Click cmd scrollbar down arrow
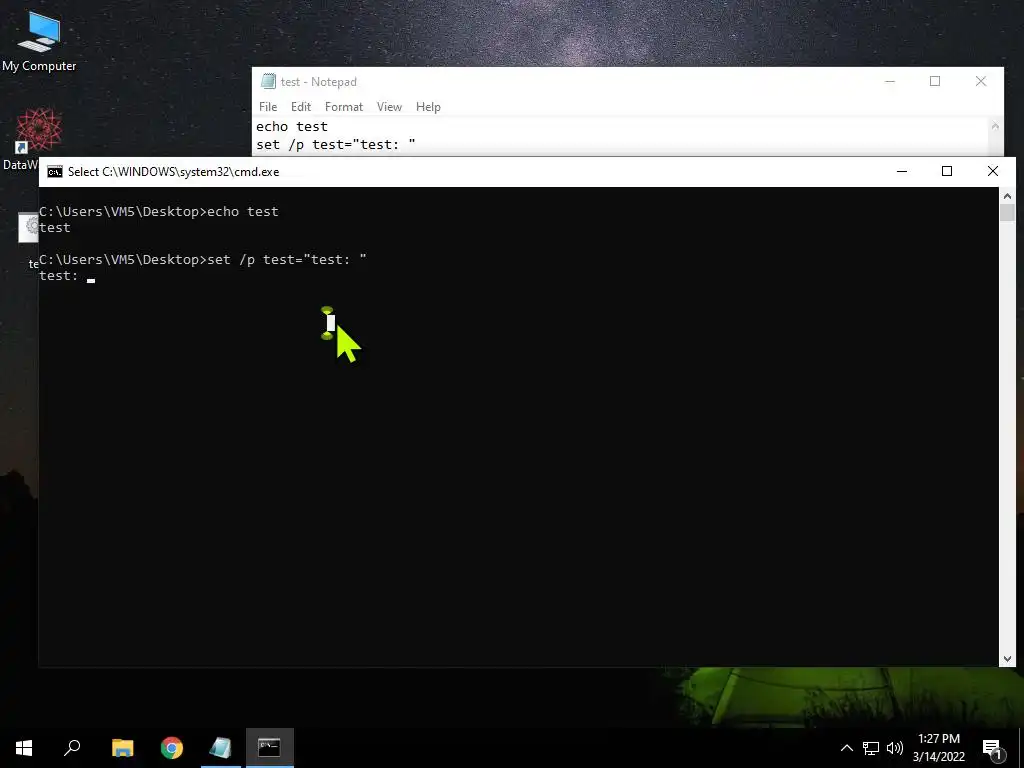The image size is (1024, 768). [1007, 659]
